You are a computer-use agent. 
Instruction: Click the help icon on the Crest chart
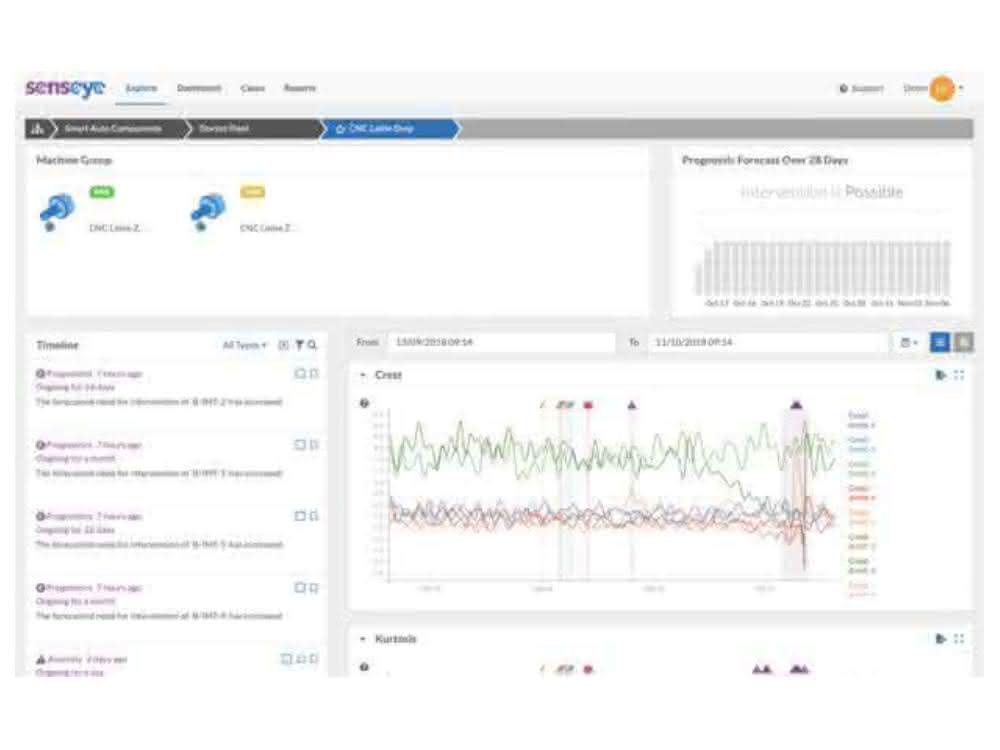[x=364, y=403]
